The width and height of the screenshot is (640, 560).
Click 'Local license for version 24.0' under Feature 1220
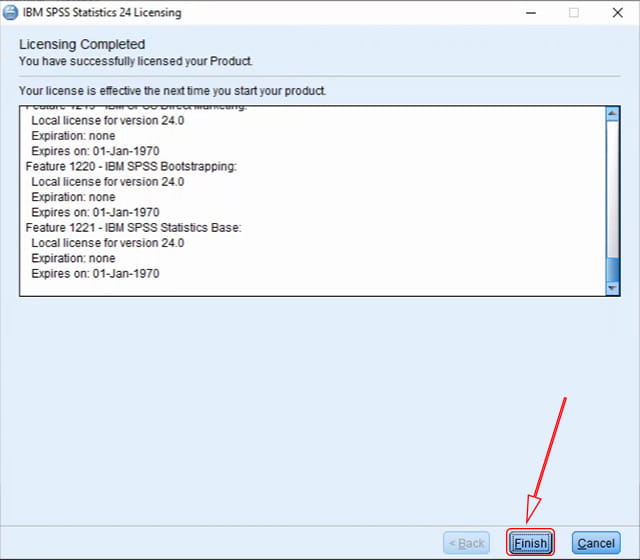[108, 182]
